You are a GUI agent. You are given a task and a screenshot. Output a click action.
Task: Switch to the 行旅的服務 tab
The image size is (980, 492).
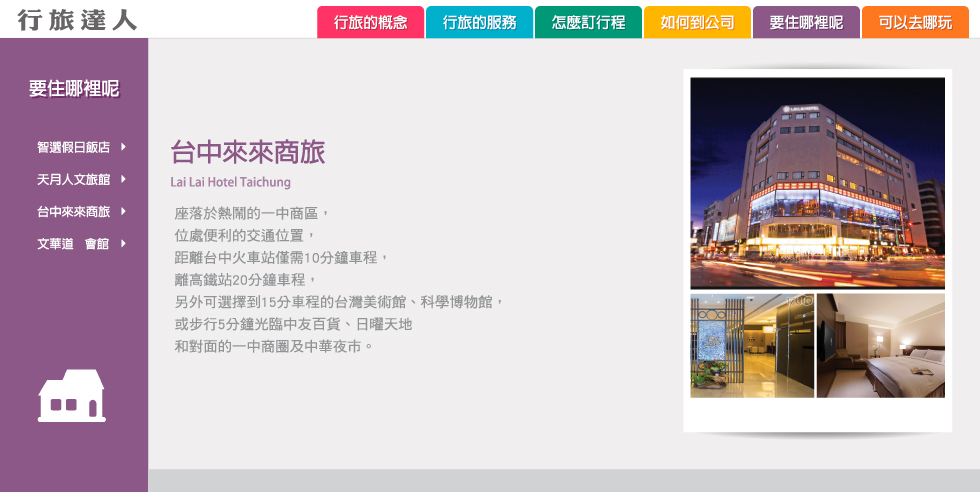[x=479, y=23]
